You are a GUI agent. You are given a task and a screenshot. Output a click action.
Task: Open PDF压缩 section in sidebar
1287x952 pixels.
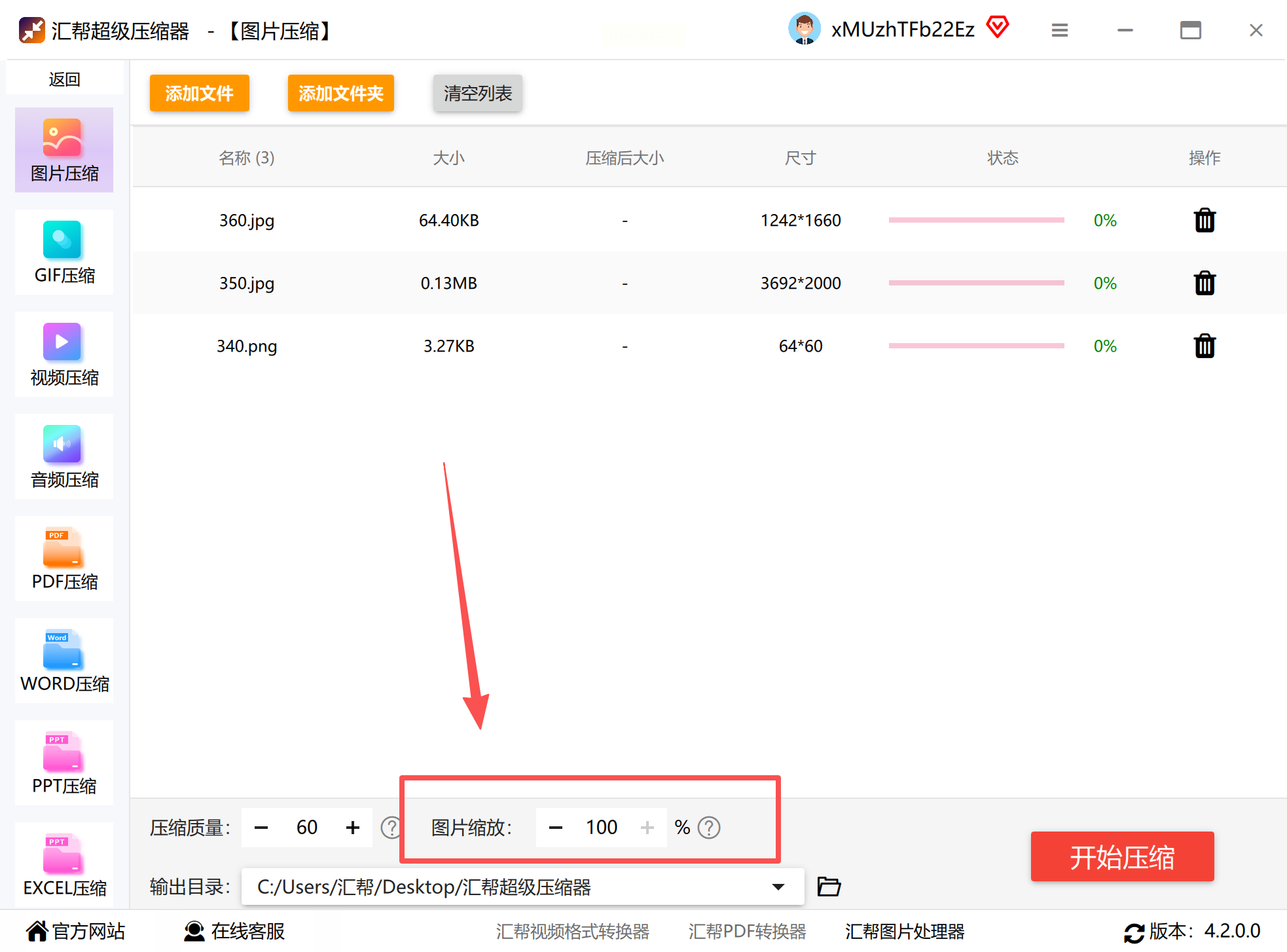click(x=64, y=558)
